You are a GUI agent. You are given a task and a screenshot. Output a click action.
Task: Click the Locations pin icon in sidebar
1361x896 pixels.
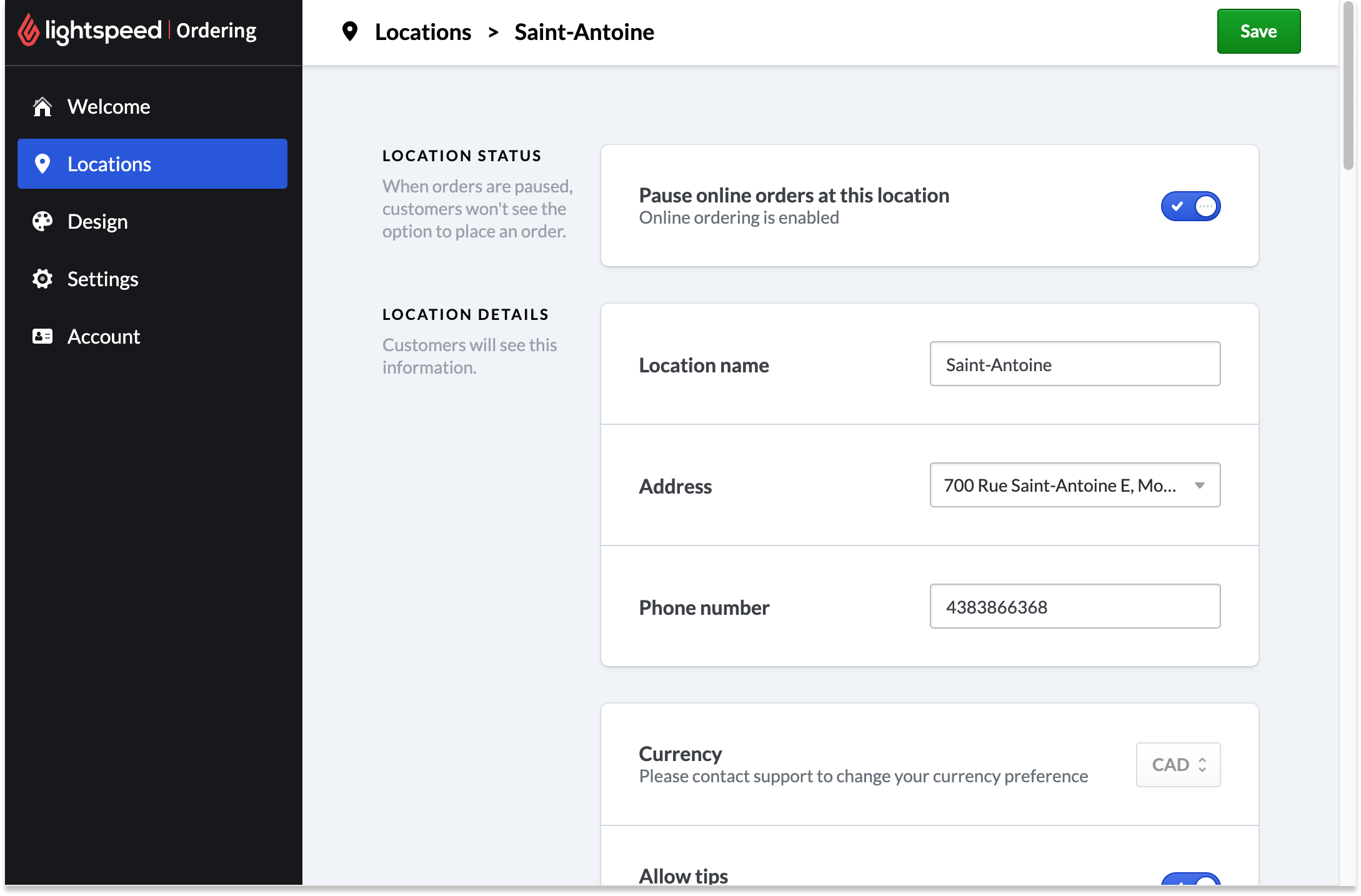point(42,164)
